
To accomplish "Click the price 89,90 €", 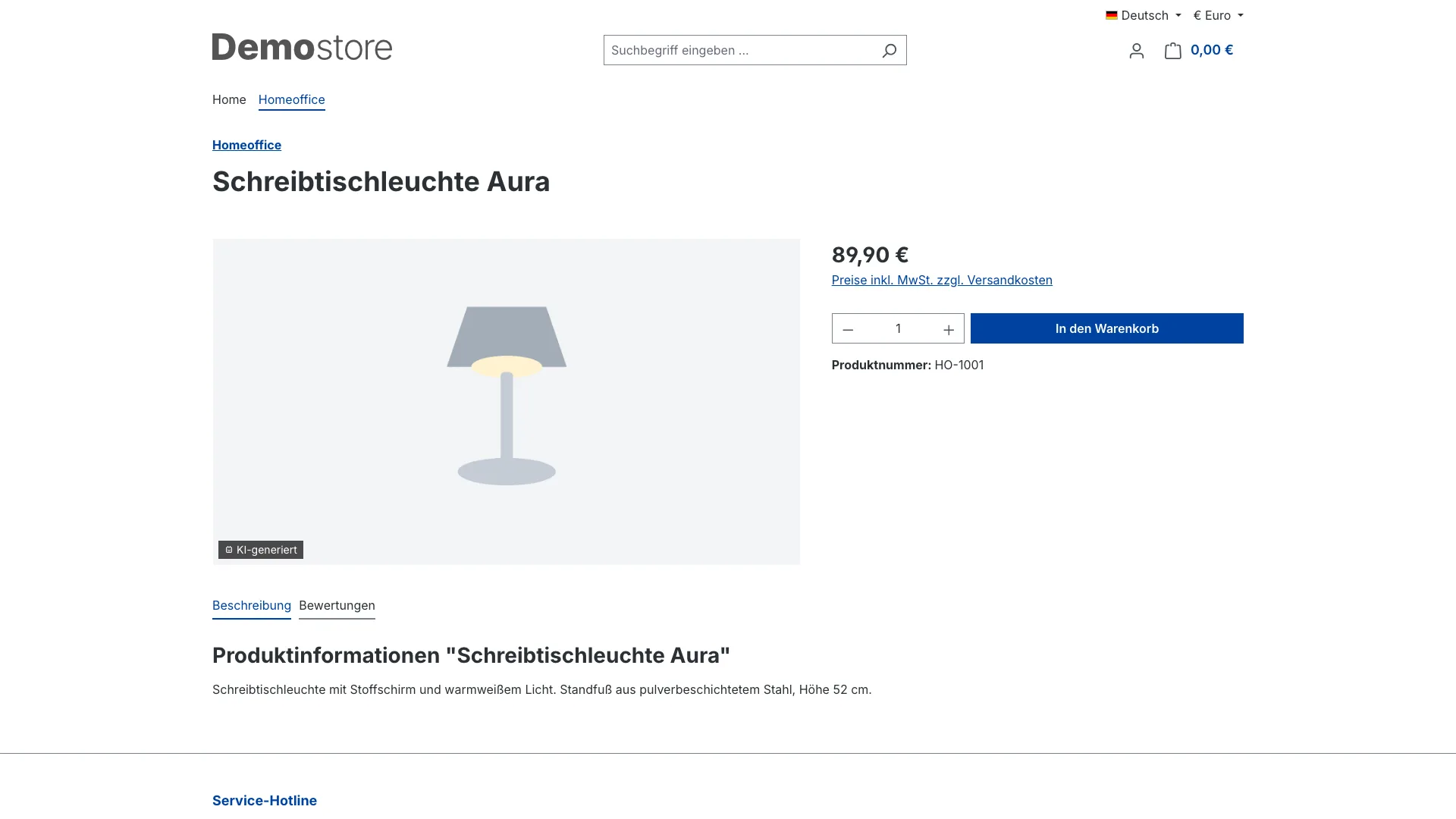I will coord(870,255).
